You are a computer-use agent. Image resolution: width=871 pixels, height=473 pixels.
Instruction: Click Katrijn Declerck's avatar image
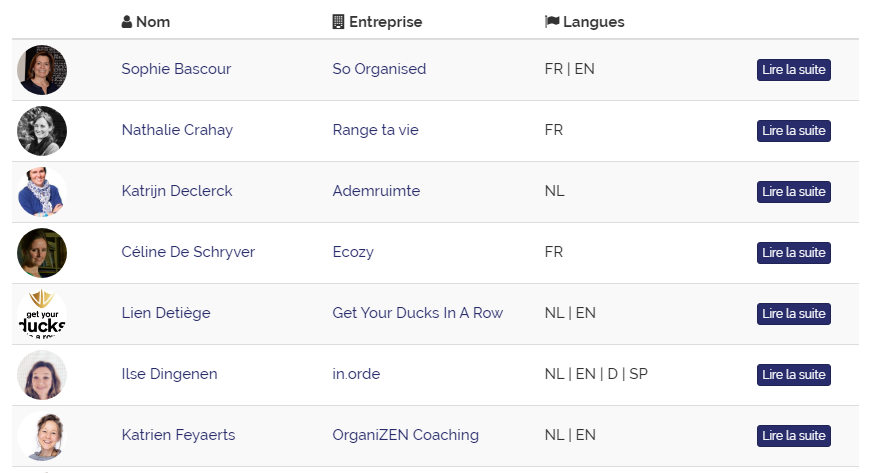(x=42, y=192)
